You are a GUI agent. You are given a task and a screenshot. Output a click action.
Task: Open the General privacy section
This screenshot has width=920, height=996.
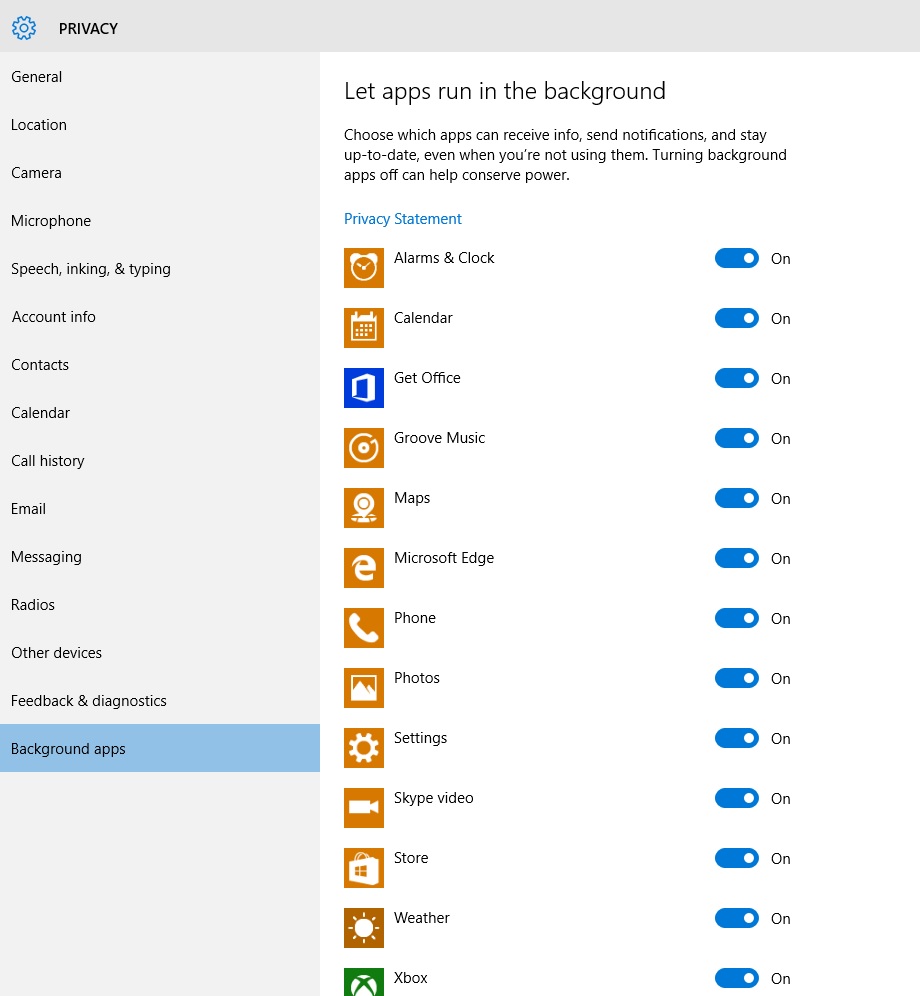(x=159, y=77)
